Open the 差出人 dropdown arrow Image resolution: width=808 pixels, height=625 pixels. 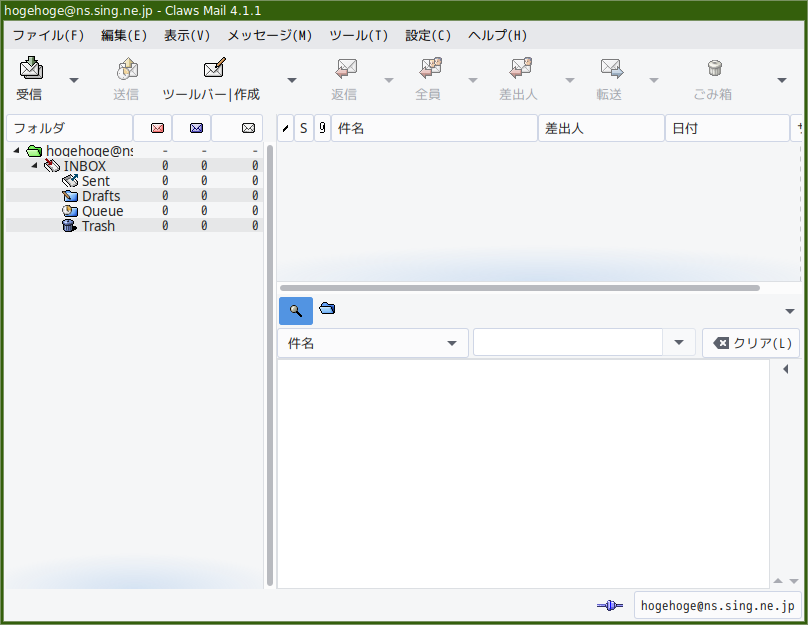click(570, 80)
